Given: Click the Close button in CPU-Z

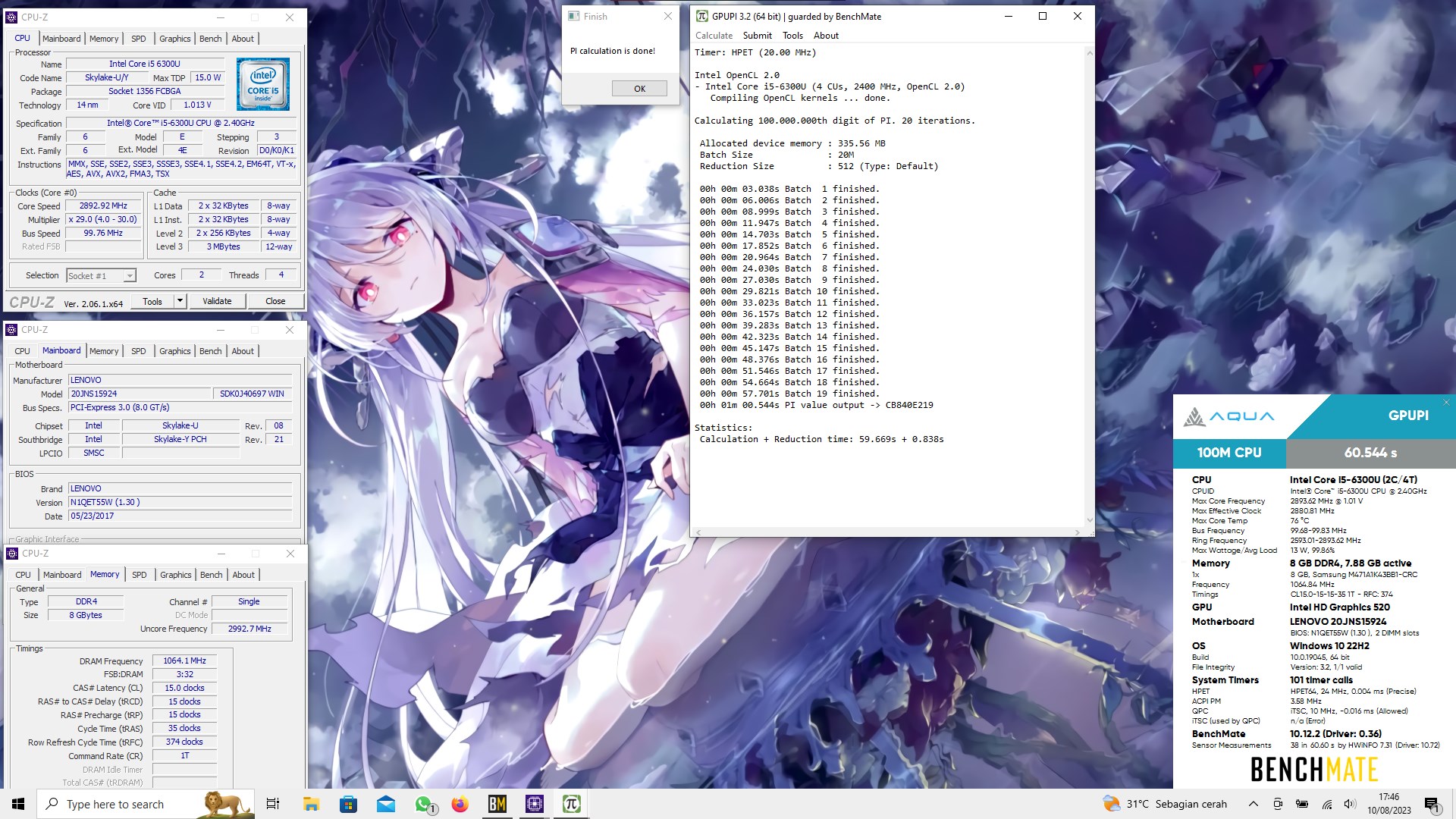Looking at the screenshot, I should tap(275, 301).
